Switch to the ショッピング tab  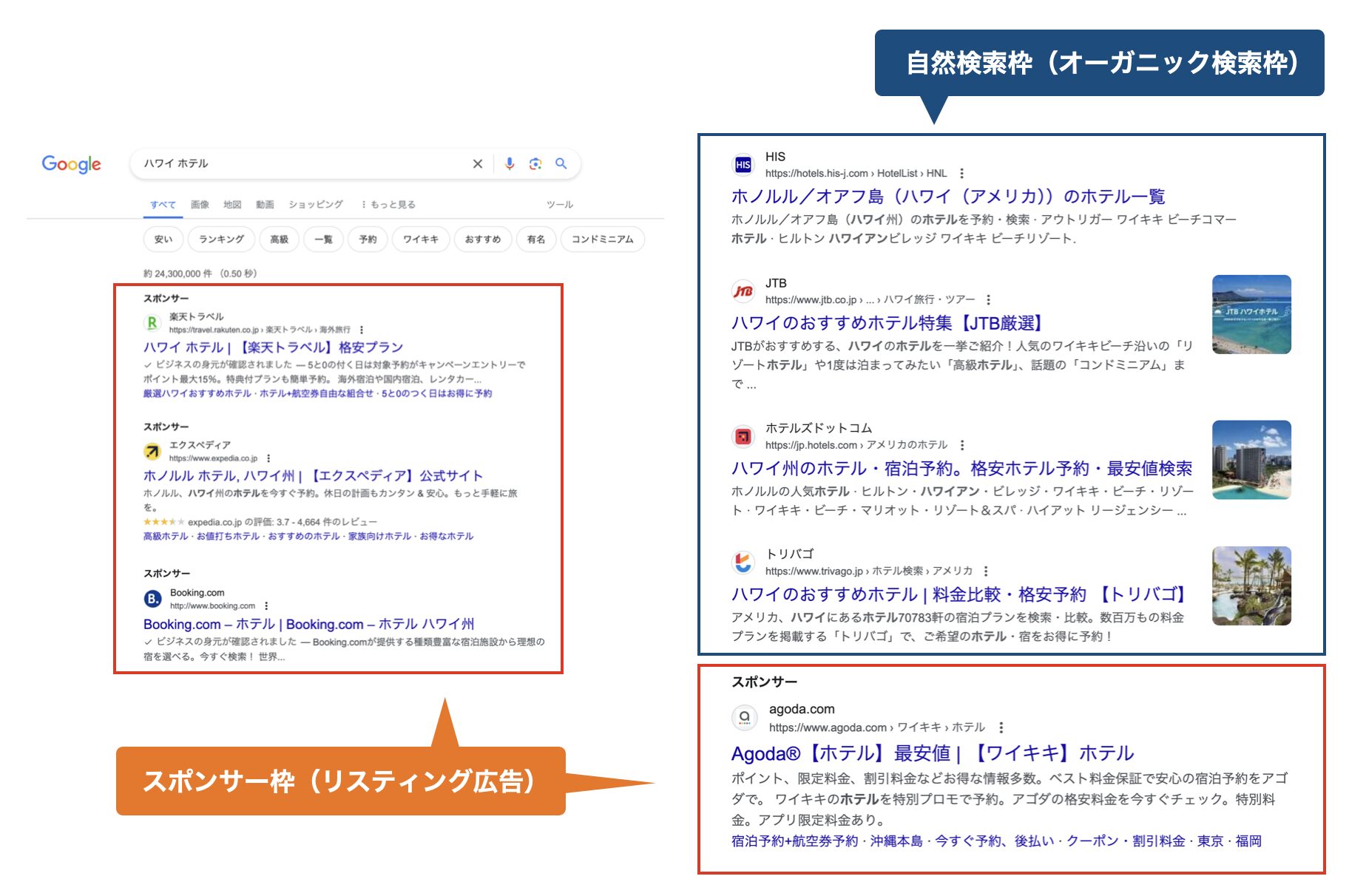tap(315, 204)
